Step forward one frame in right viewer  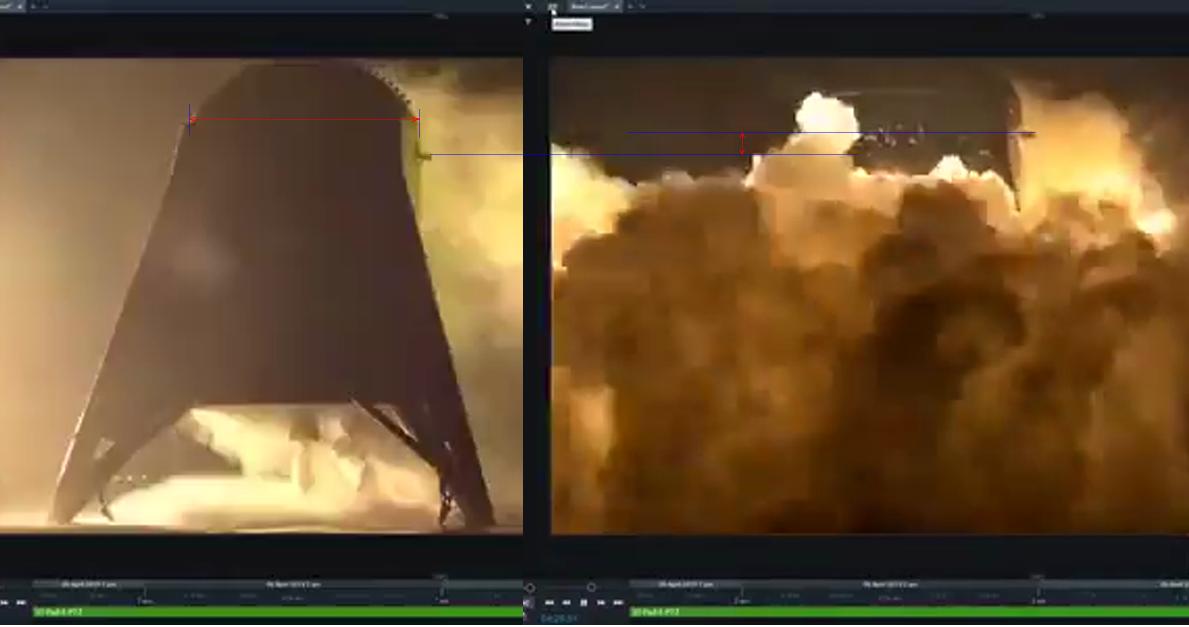pos(601,603)
